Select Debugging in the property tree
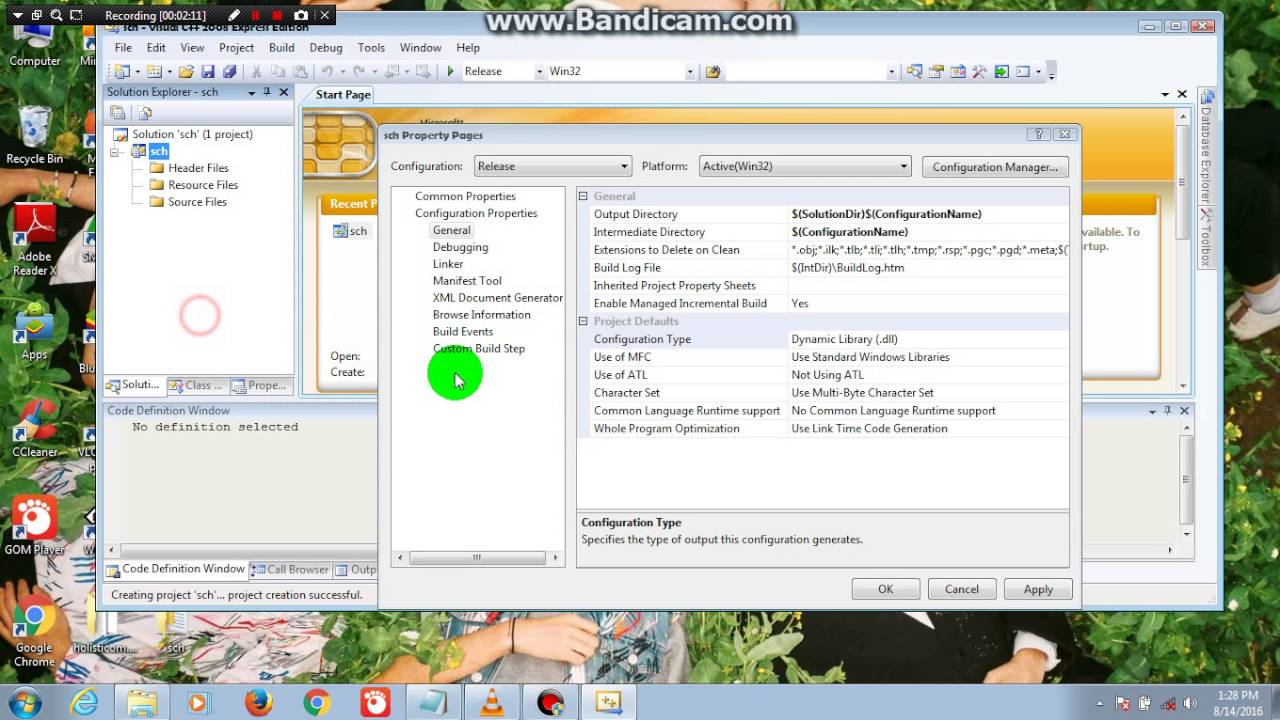The width and height of the screenshot is (1280, 720). 461,247
